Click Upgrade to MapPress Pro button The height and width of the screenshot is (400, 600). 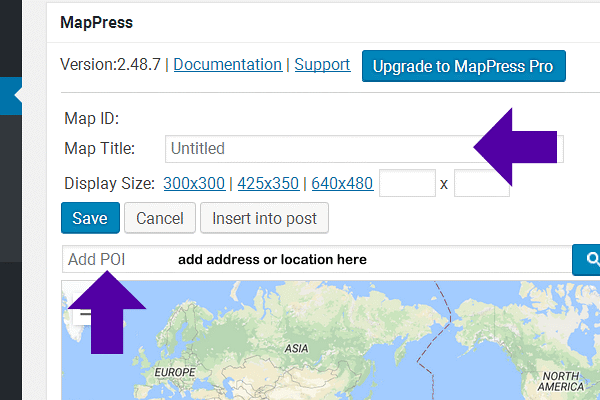pyautogui.click(x=464, y=66)
